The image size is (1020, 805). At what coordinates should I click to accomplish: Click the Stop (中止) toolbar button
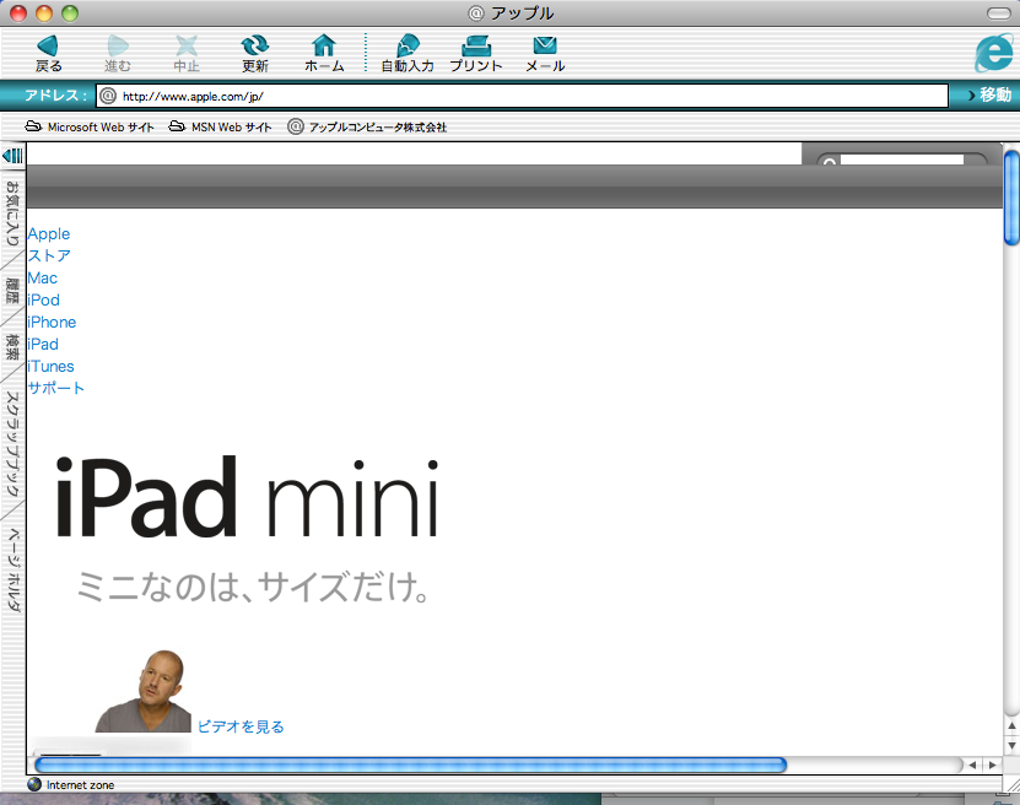coord(187,53)
